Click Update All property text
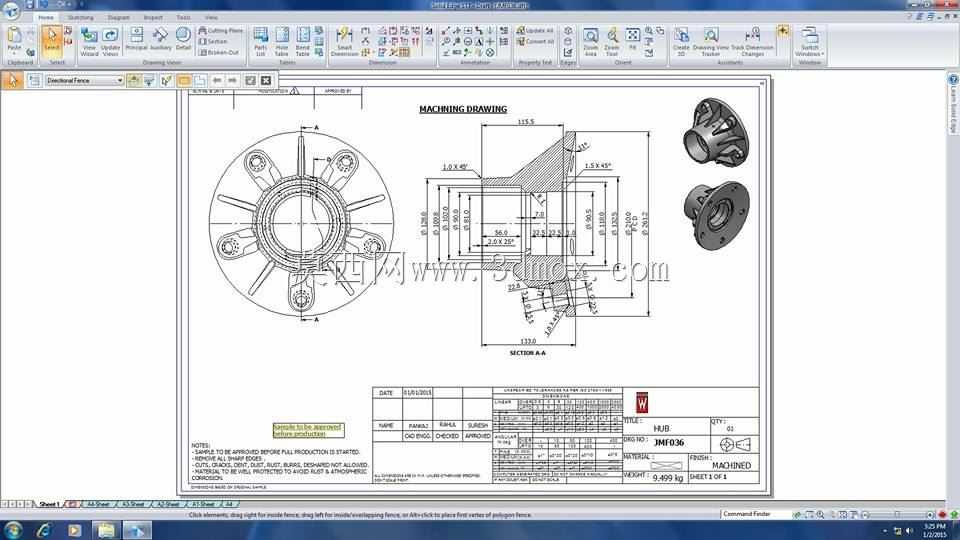Image resolution: width=960 pixels, height=540 pixels. [x=535, y=30]
